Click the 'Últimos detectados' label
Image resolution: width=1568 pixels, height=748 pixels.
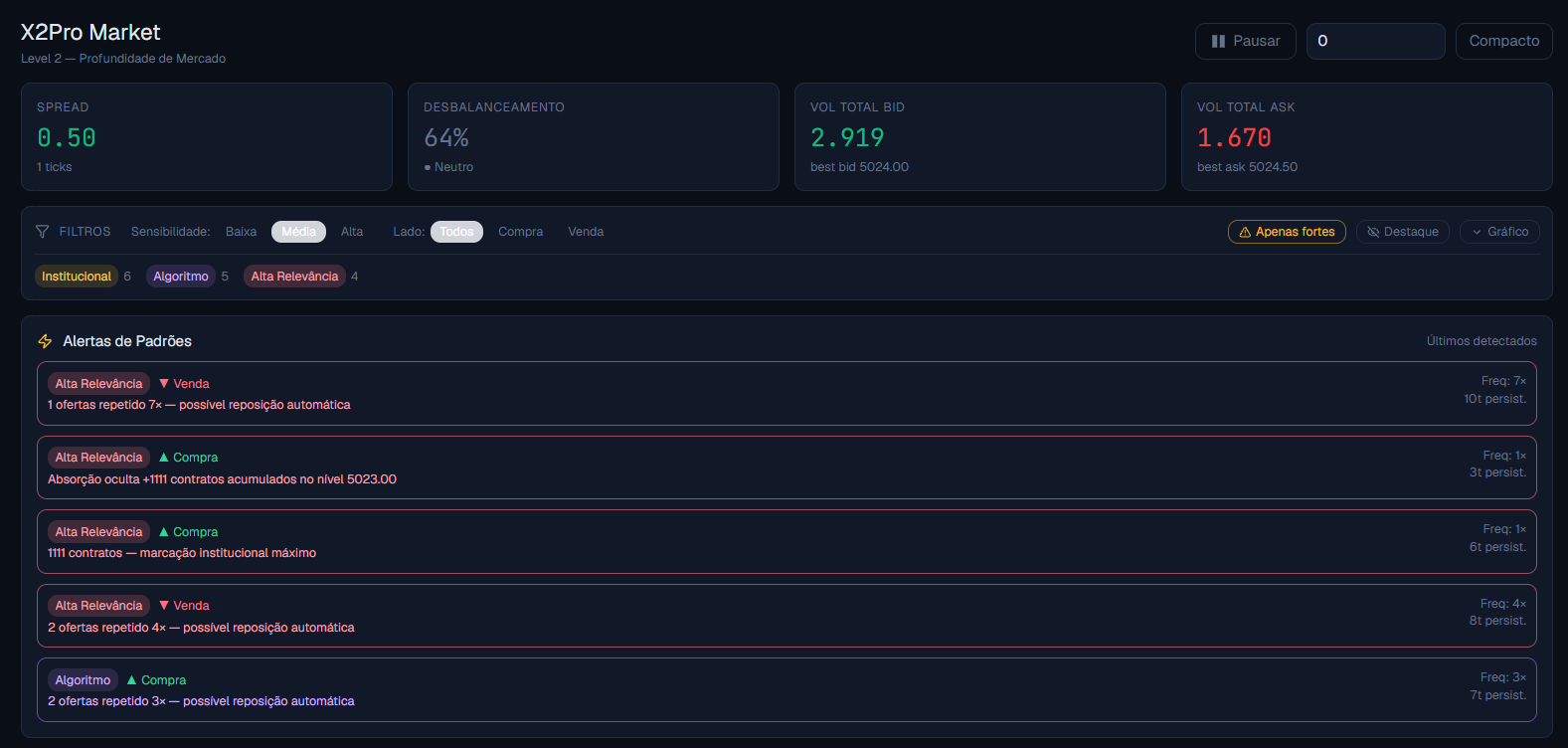point(1481,341)
